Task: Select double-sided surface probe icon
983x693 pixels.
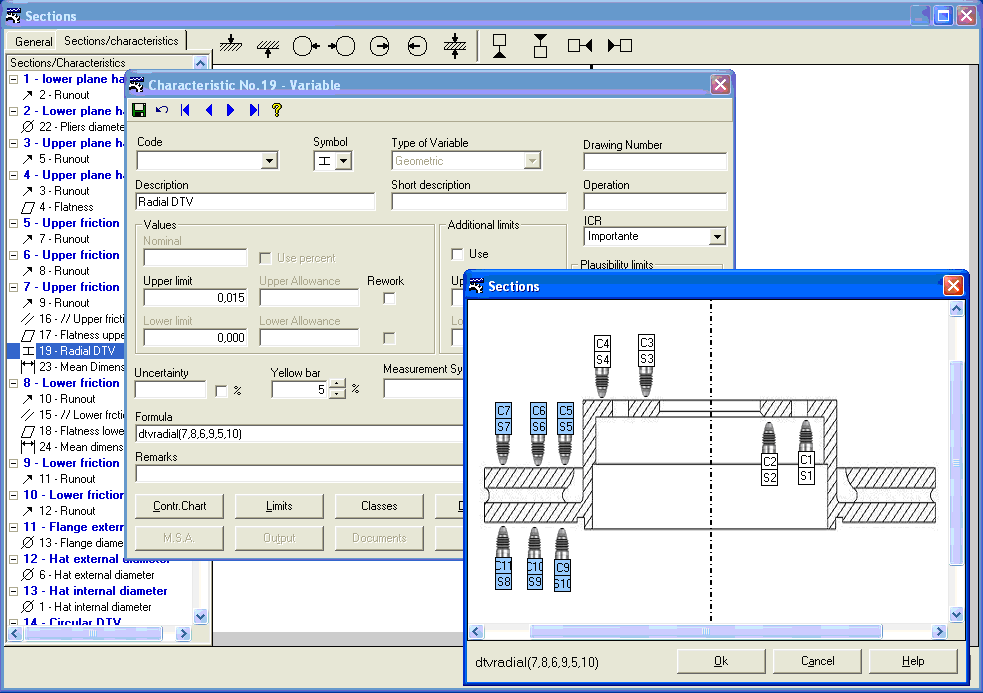Action: coord(455,46)
